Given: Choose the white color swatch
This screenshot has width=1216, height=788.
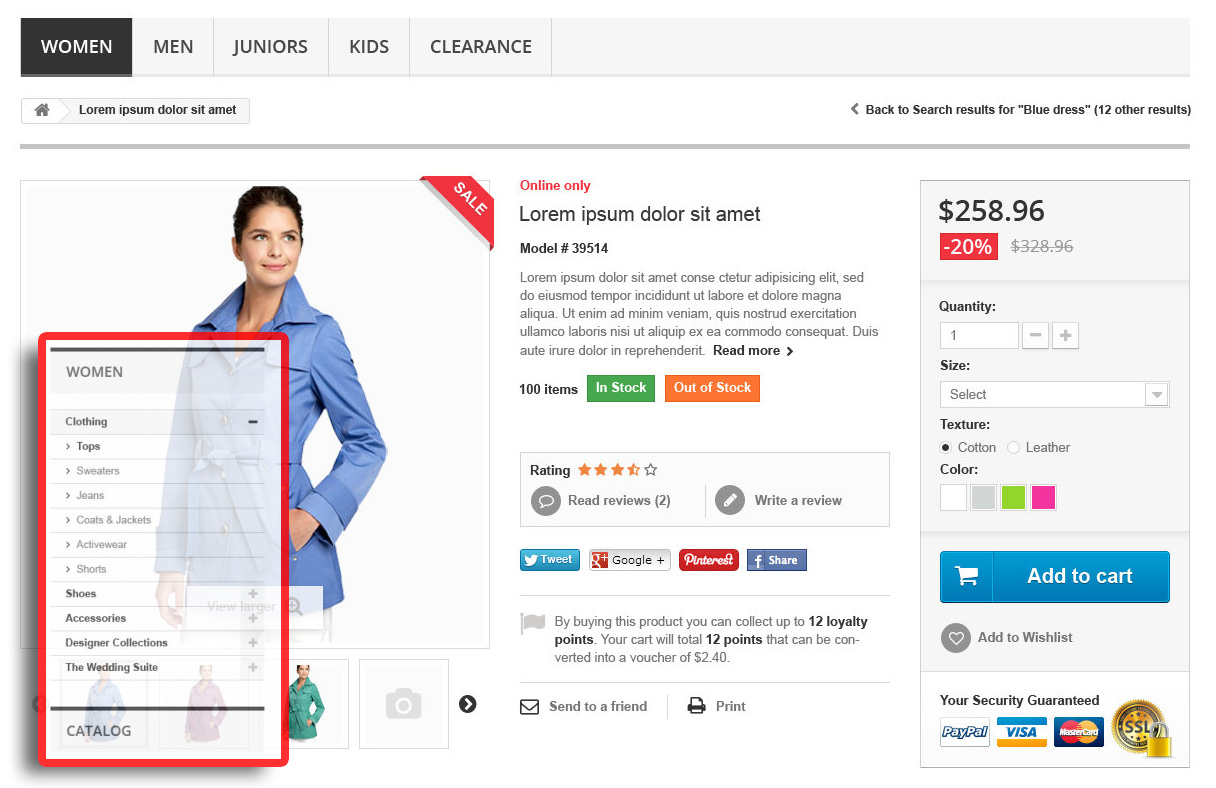Looking at the screenshot, I should click(953, 498).
